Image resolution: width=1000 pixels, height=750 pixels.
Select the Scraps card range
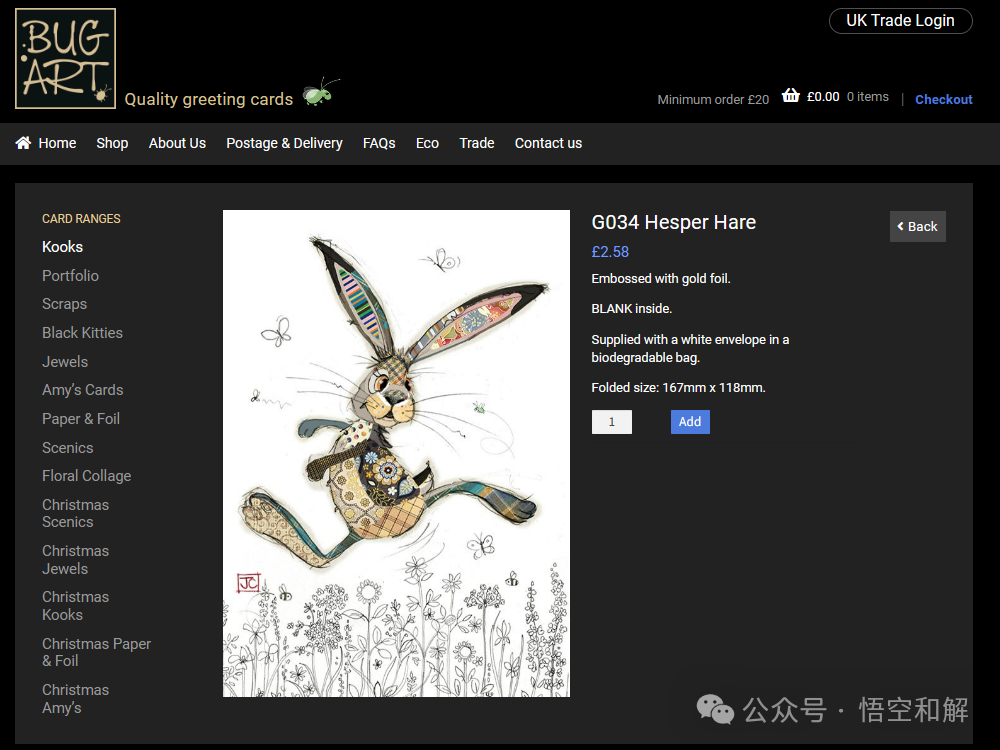pos(64,304)
